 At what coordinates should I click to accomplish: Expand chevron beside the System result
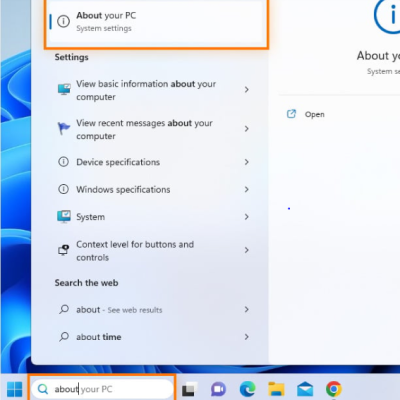coord(246,217)
